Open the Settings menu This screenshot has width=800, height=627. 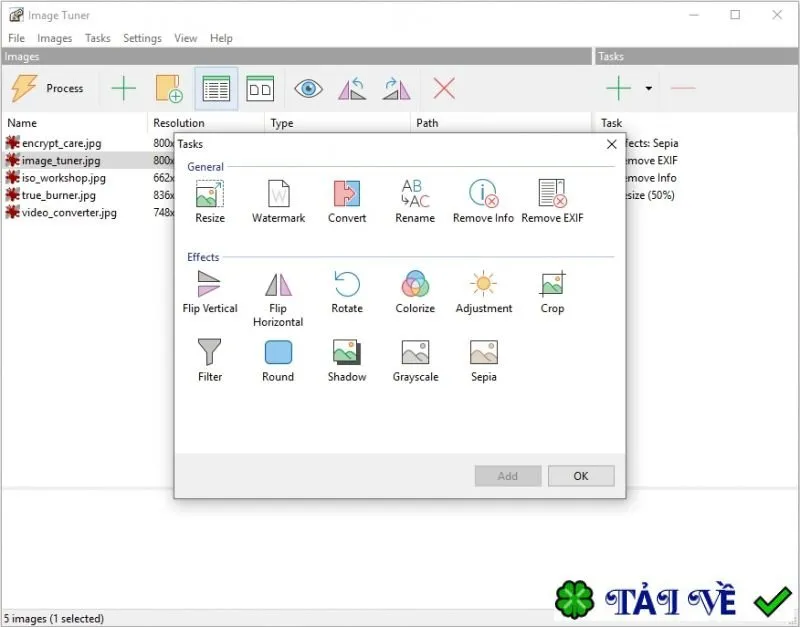coord(142,38)
